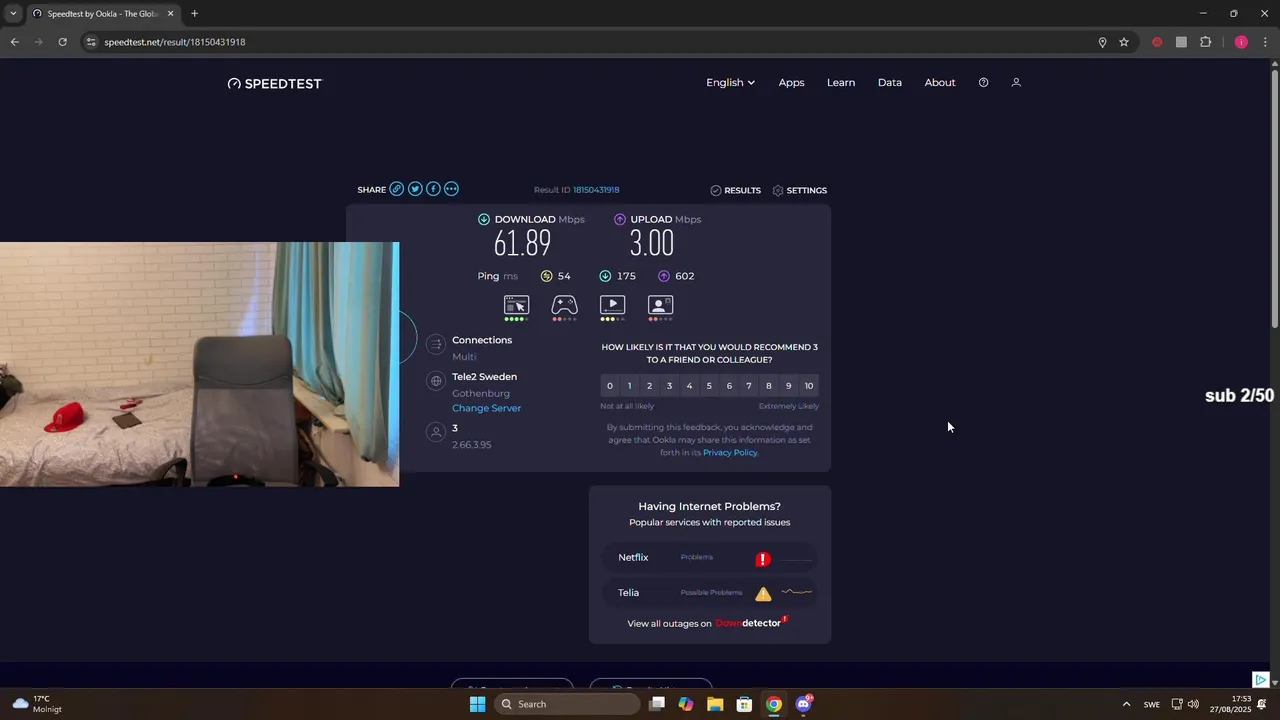1280x720 pixels.
Task: Open speed test SETTINGS
Action: 800,190
